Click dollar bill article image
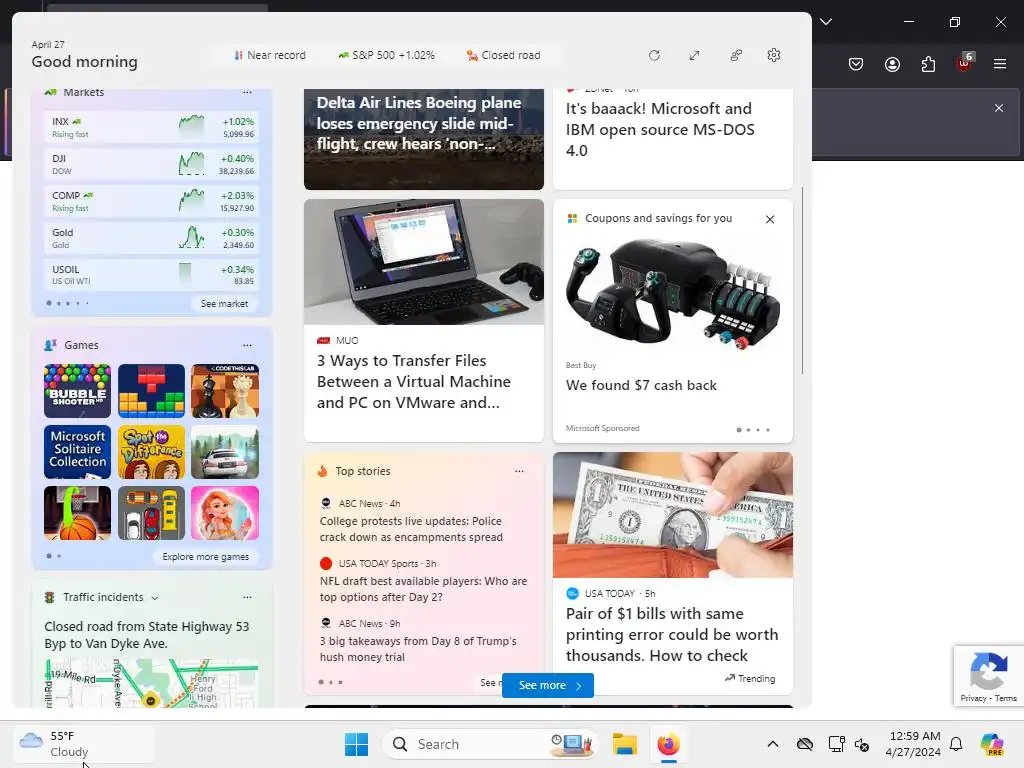The width and height of the screenshot is (1024, 768). click(x=673, y=515)
